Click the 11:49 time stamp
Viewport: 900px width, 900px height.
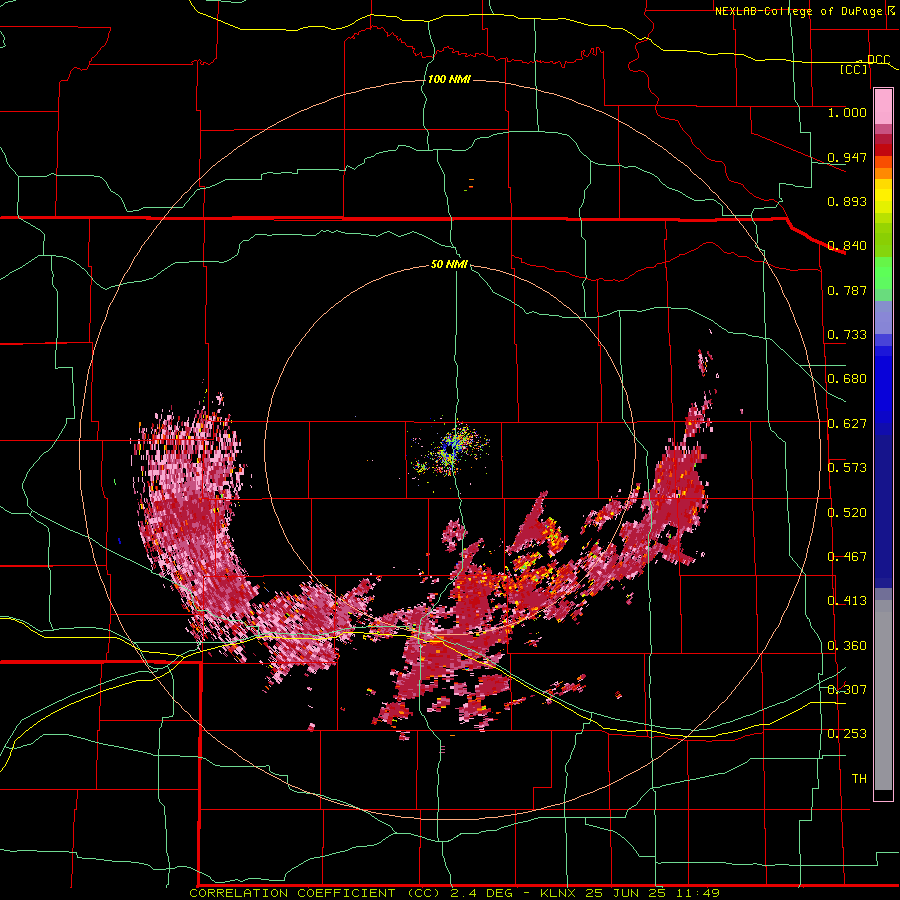point(696,893)
